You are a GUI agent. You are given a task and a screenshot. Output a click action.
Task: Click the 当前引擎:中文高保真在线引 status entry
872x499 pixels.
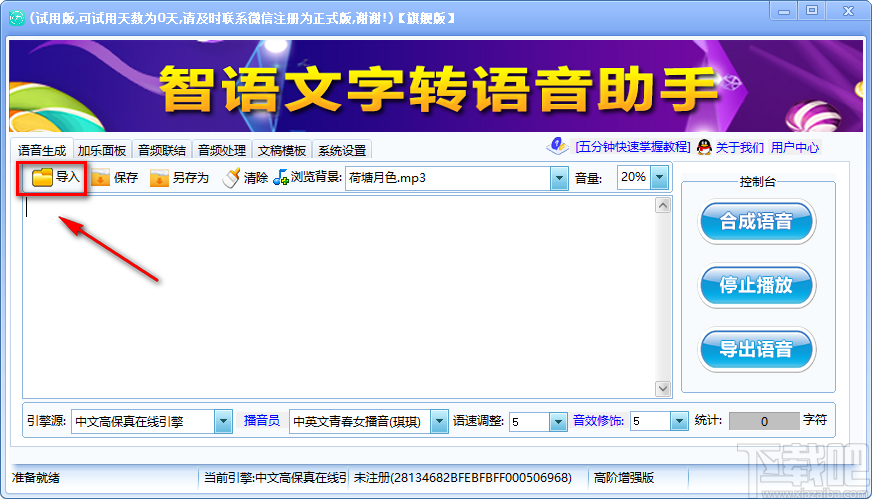click(275, 478)
